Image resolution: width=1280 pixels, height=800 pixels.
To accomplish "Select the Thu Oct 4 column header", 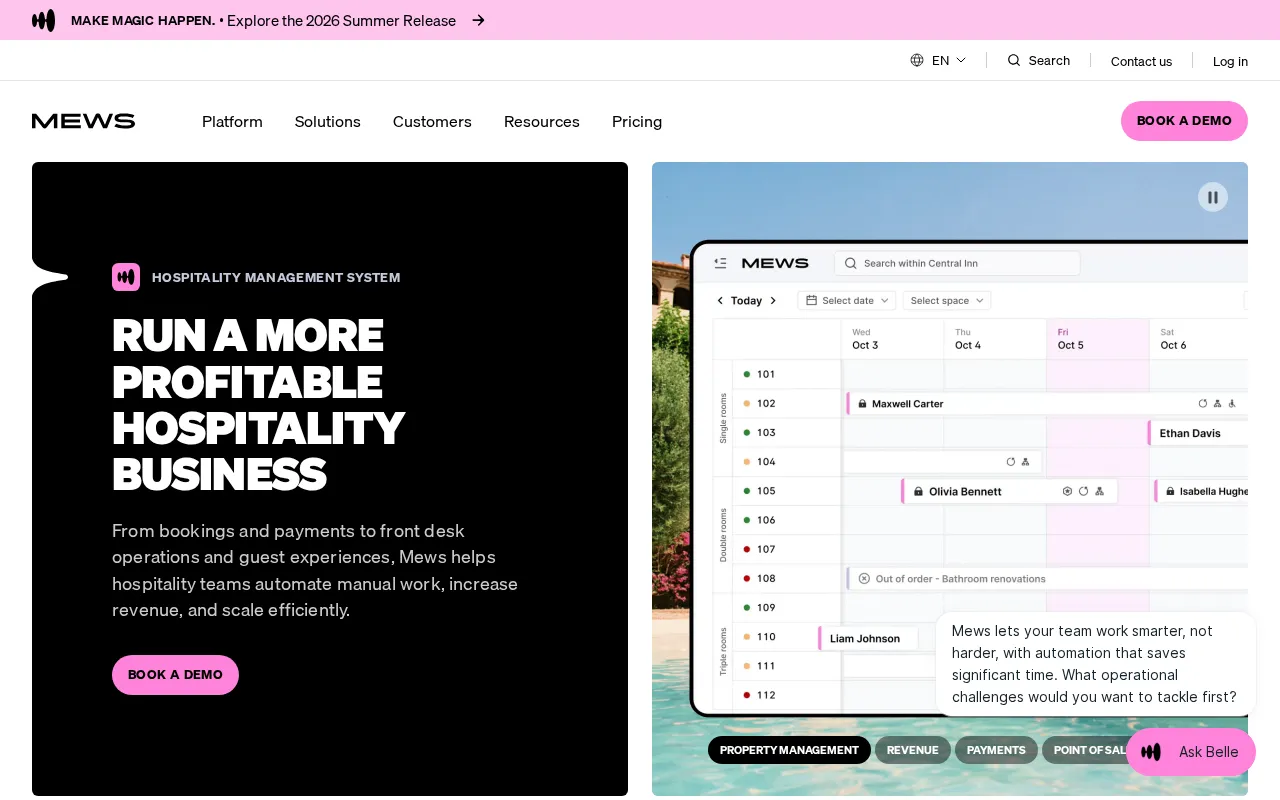I will [x=995, y=339].
